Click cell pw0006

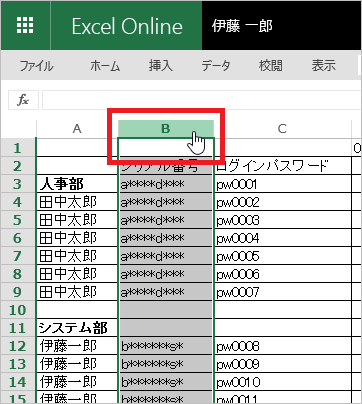[x=283, y=274]
